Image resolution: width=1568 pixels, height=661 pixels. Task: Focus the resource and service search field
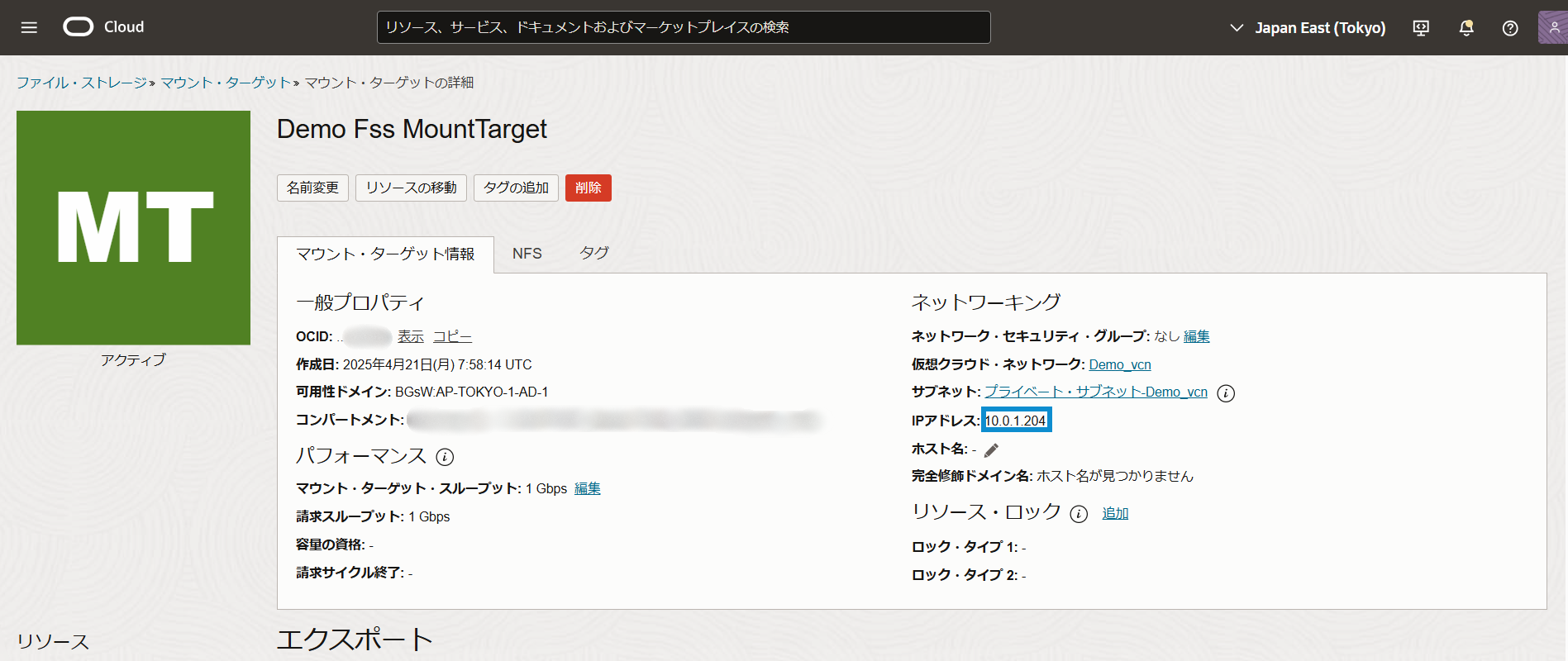(x=684, y=27)
